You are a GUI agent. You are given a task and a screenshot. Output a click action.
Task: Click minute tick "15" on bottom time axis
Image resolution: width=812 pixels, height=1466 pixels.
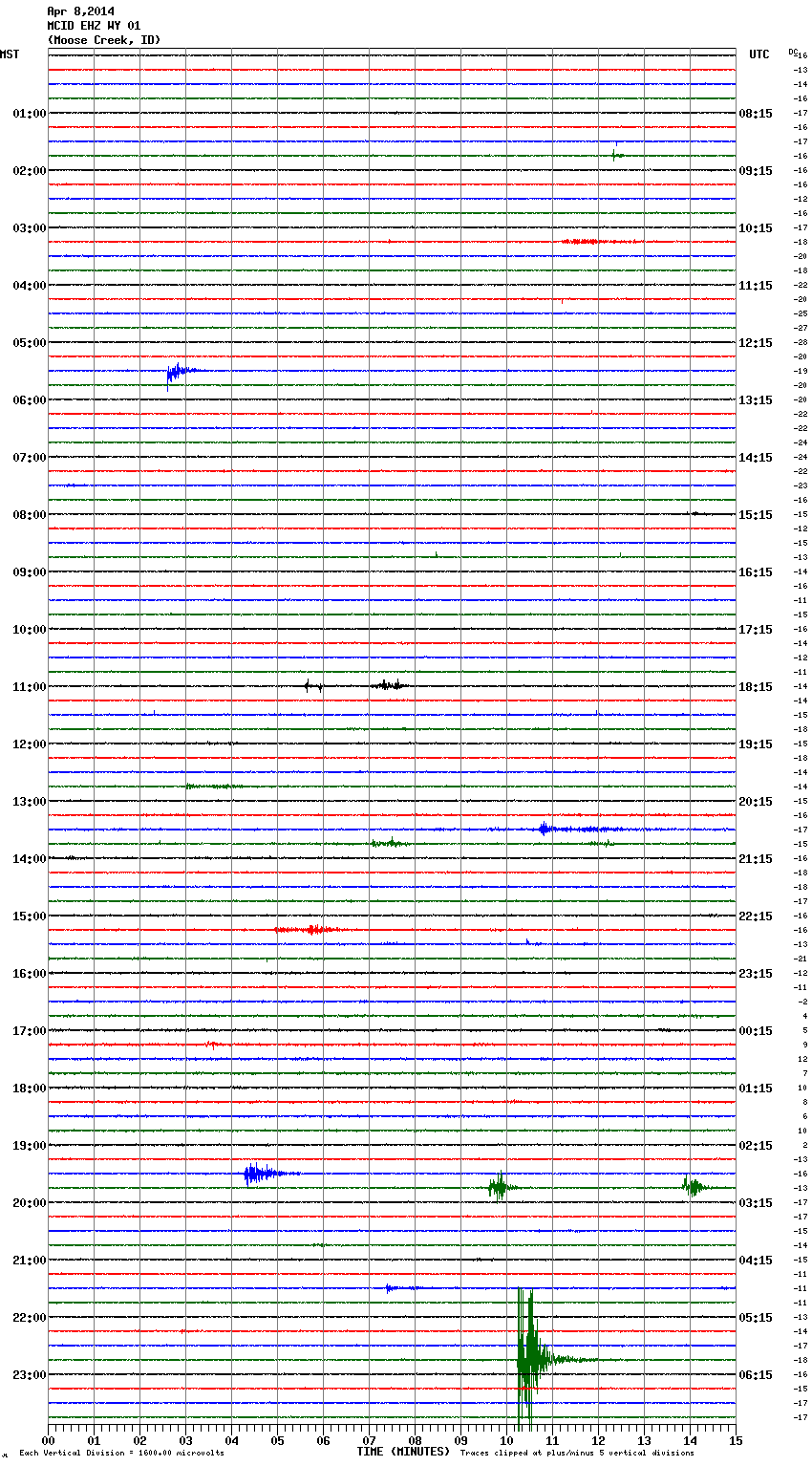click(736, 1440)
